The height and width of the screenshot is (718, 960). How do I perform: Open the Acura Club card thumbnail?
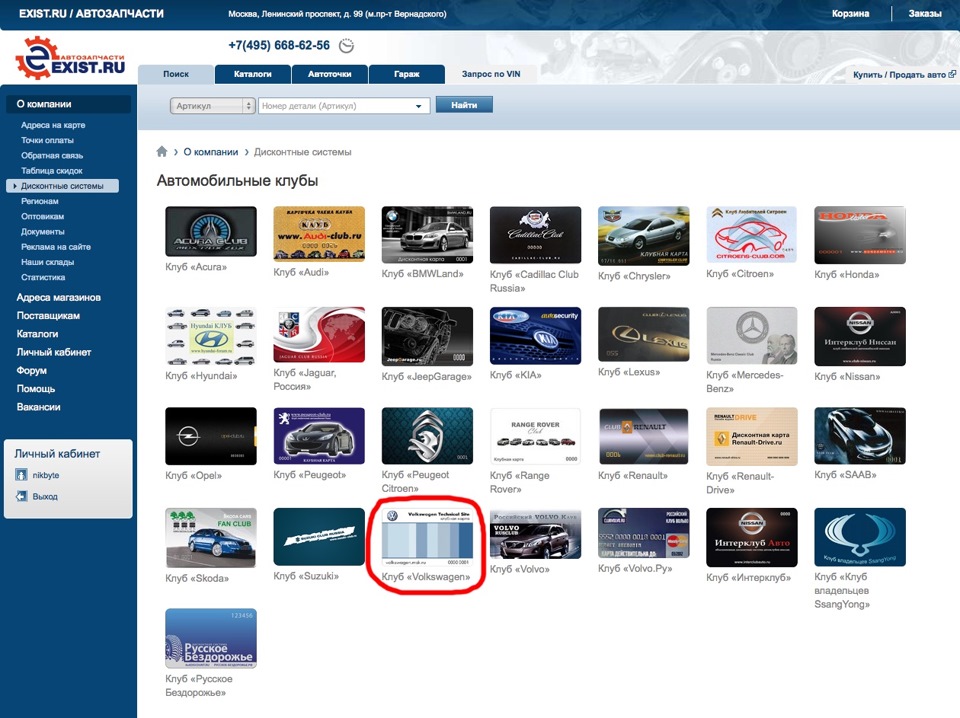(211, 231)
